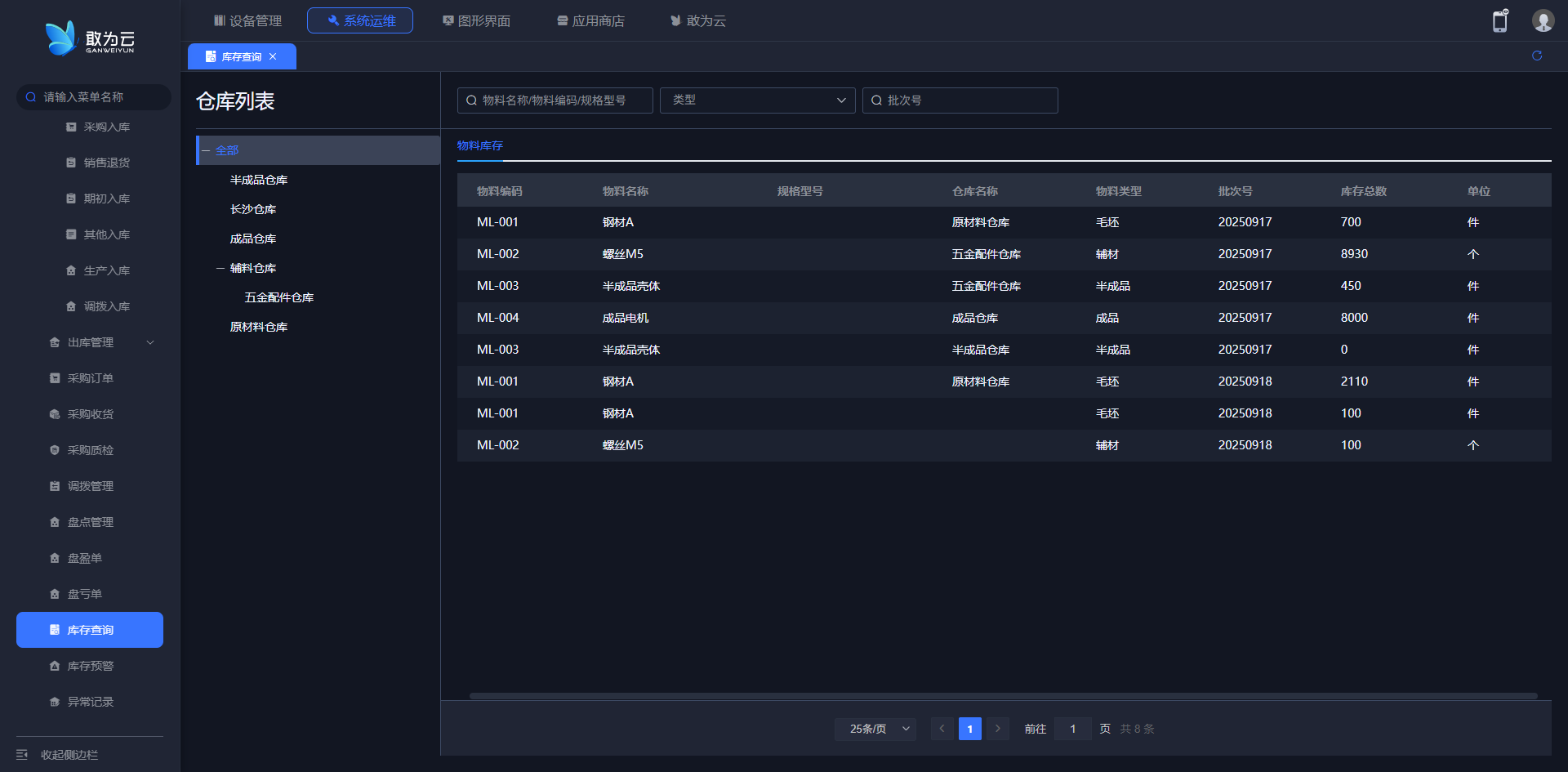The image size is (1568, 772).
Task: Open 盘点管理 in the sidebar
Action: tap(90, 522)
